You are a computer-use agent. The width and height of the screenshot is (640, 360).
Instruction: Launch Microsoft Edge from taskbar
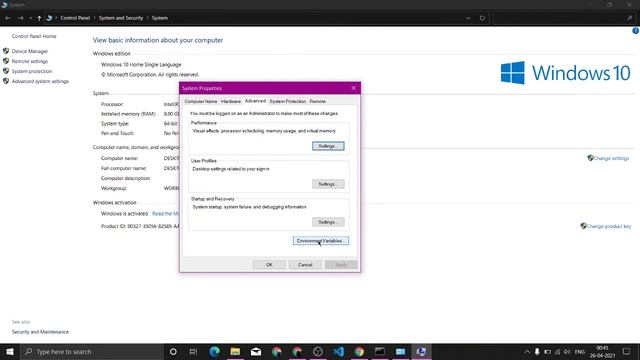coord(214,351)
